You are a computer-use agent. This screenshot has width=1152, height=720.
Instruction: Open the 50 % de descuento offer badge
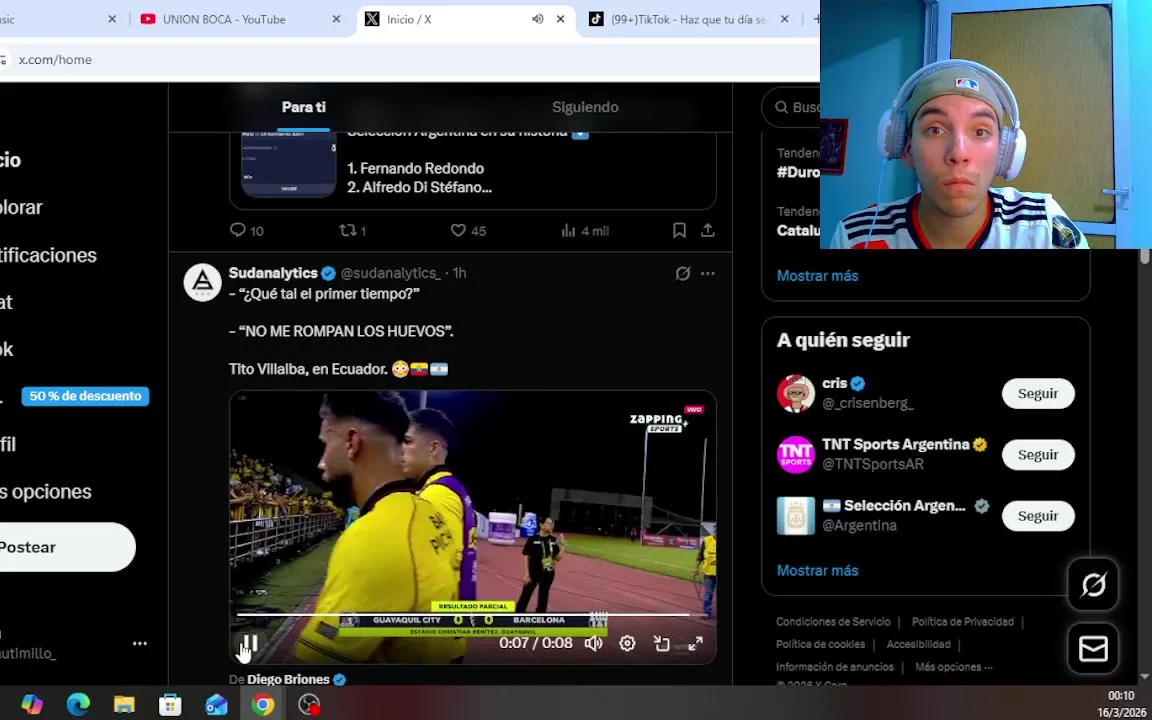point(85,396)
